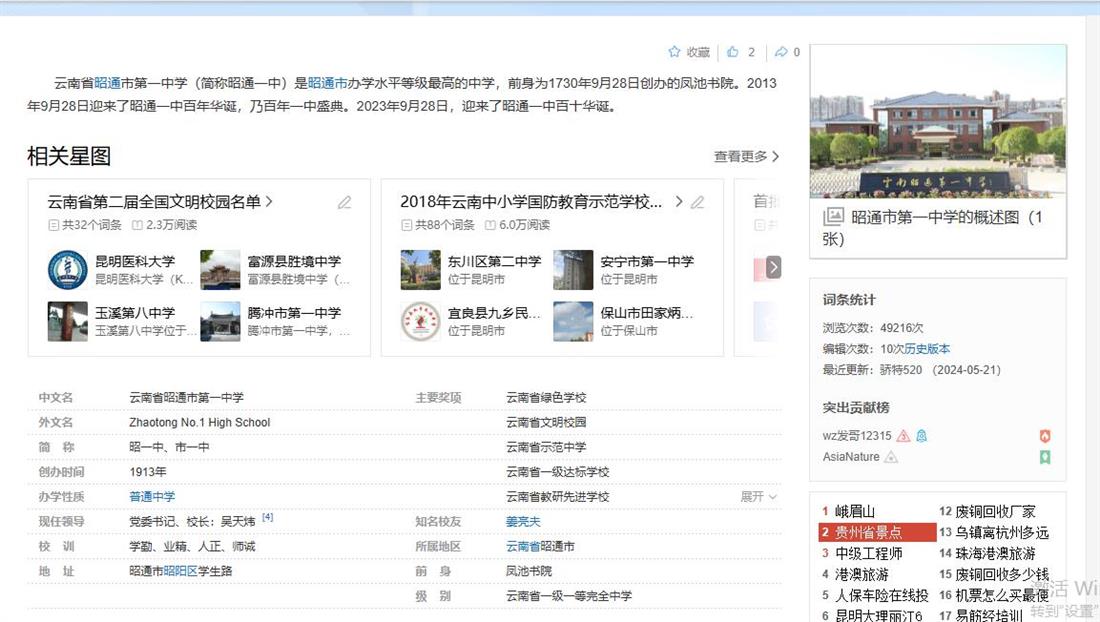This screenshot has height=622, width=1100.
Task: Click 东川区第二中学 entry title
Action: [x=495, y=262]
